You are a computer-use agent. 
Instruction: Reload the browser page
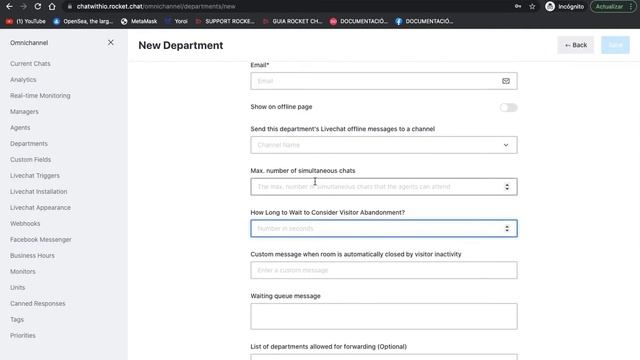point(38,7)
